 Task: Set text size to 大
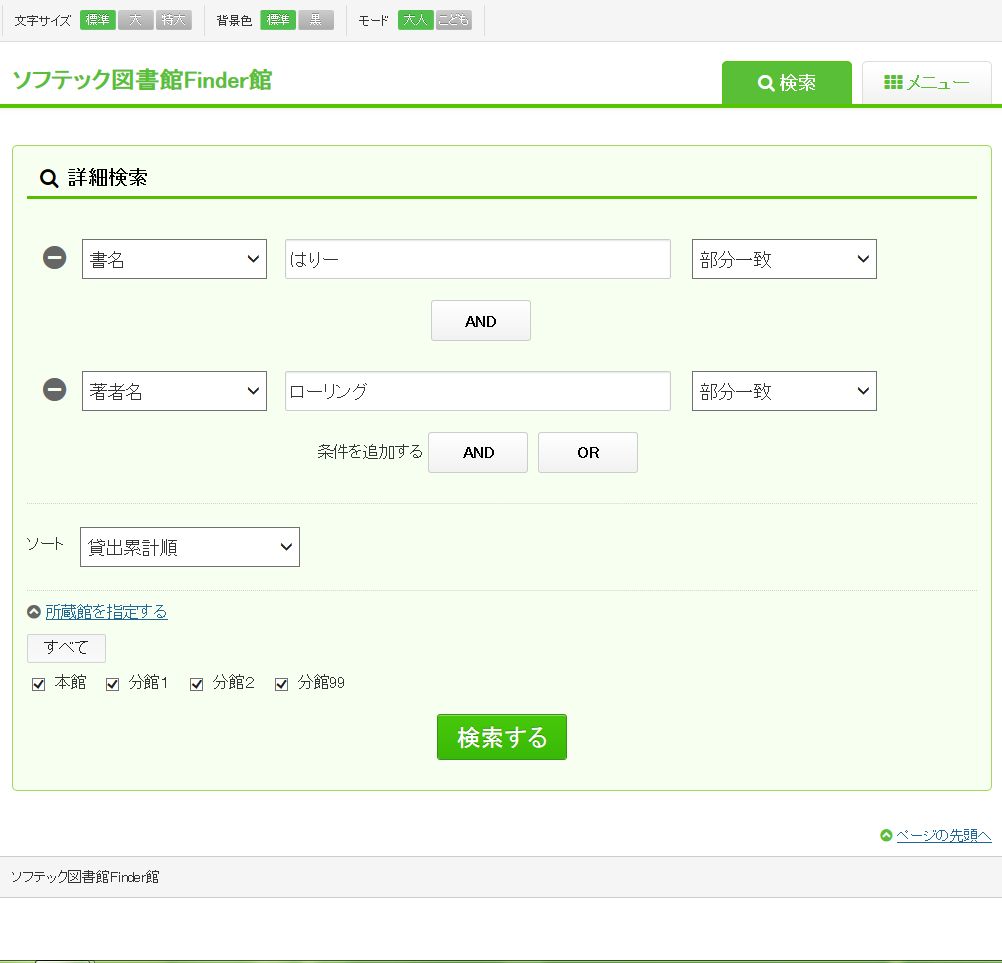[135, 20]
